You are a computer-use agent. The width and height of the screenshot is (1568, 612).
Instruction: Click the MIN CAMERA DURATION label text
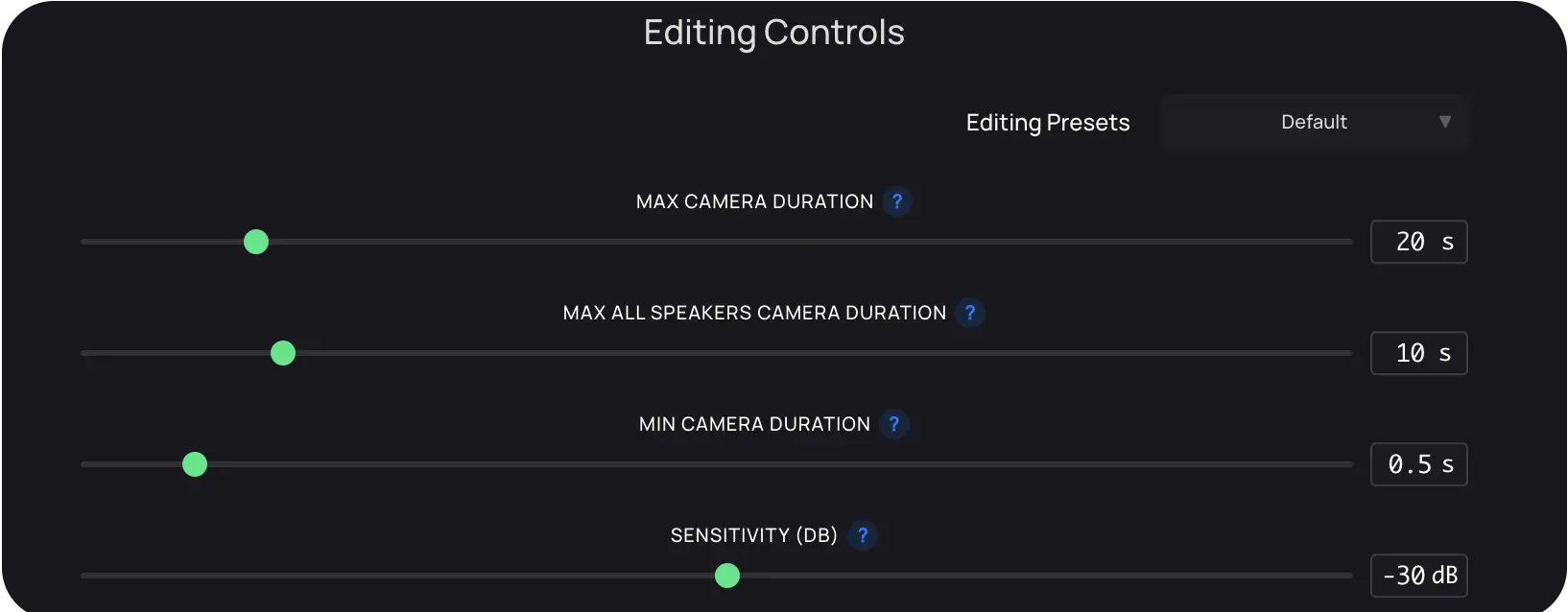point(754,424)
